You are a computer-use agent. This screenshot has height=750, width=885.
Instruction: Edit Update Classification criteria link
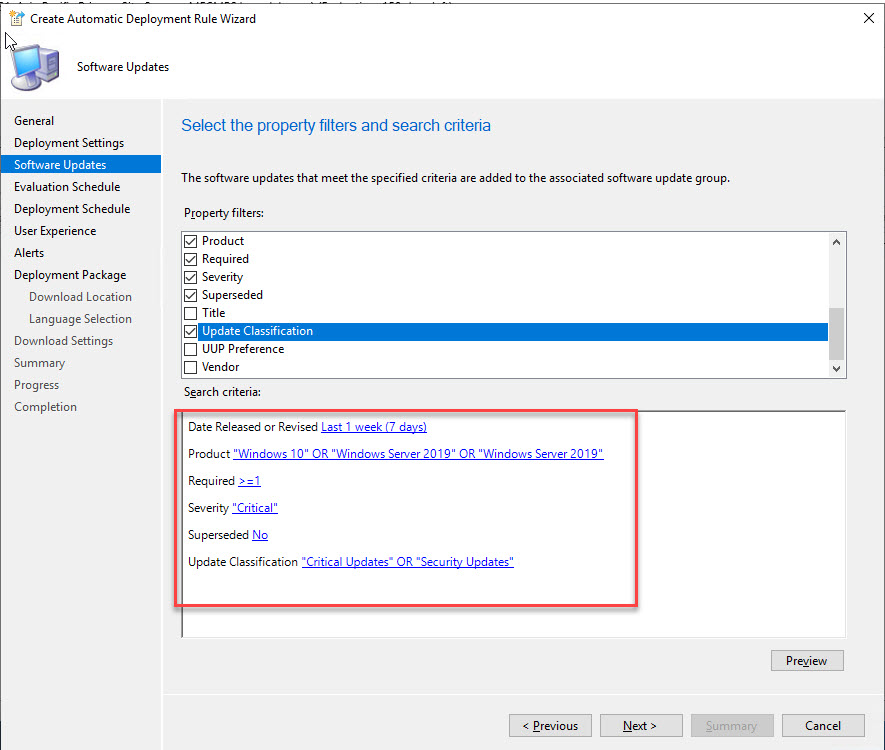coord(407,562)
